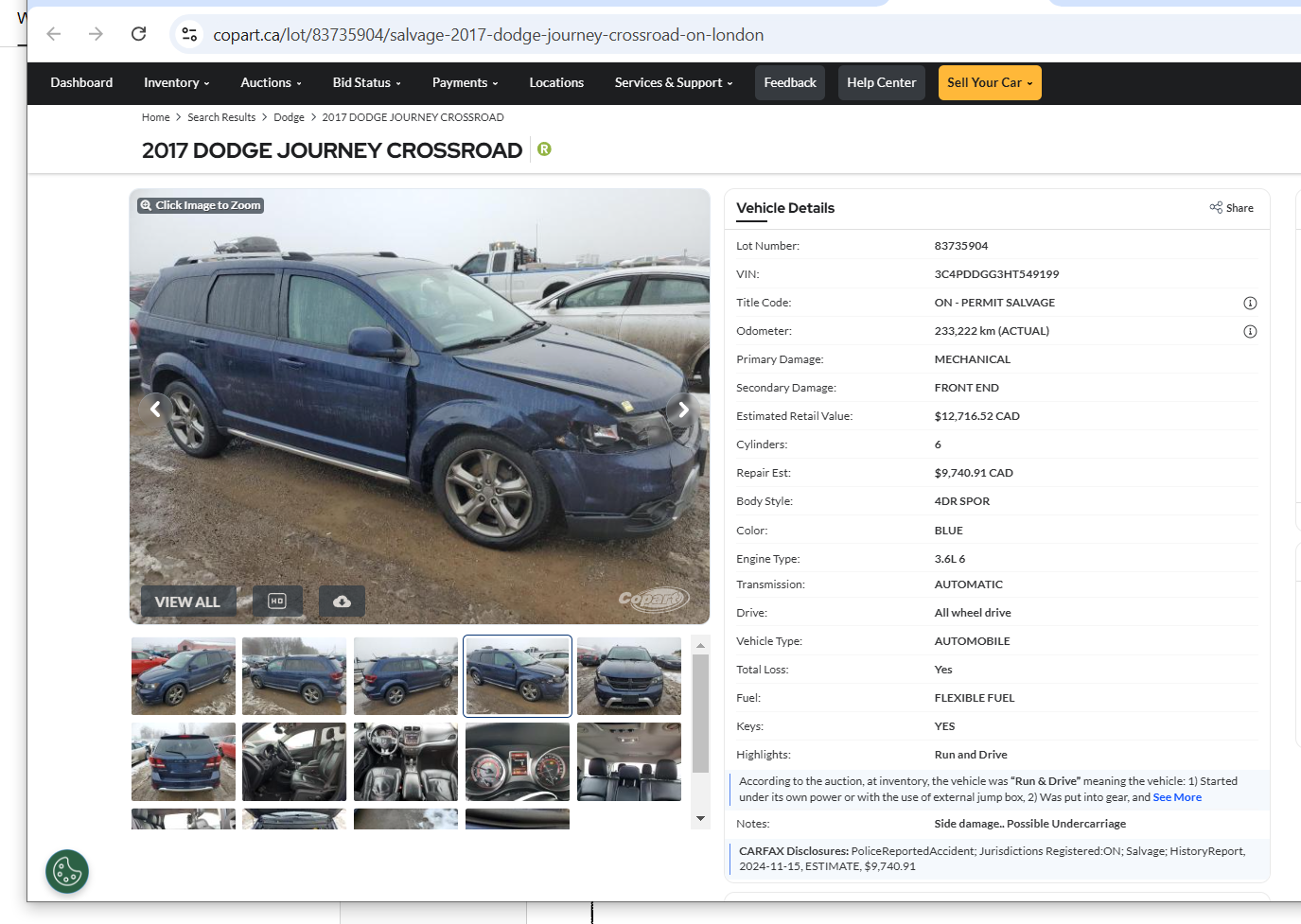The width and height of the screenshot is (1301, 924).
Task: Select dashboard interior thumbnail
Action: tap(406, 762)
